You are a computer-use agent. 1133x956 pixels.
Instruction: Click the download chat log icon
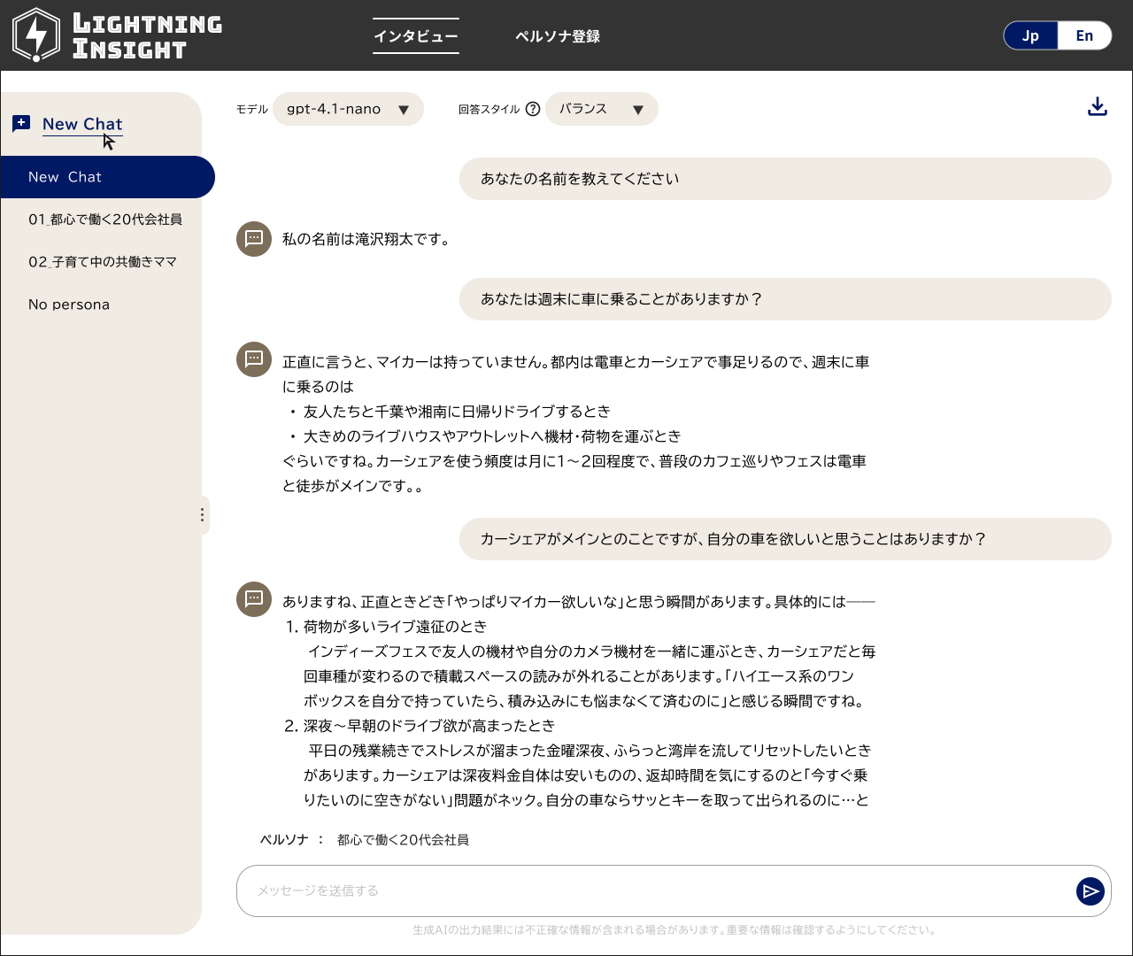[x=1097, y=105]
